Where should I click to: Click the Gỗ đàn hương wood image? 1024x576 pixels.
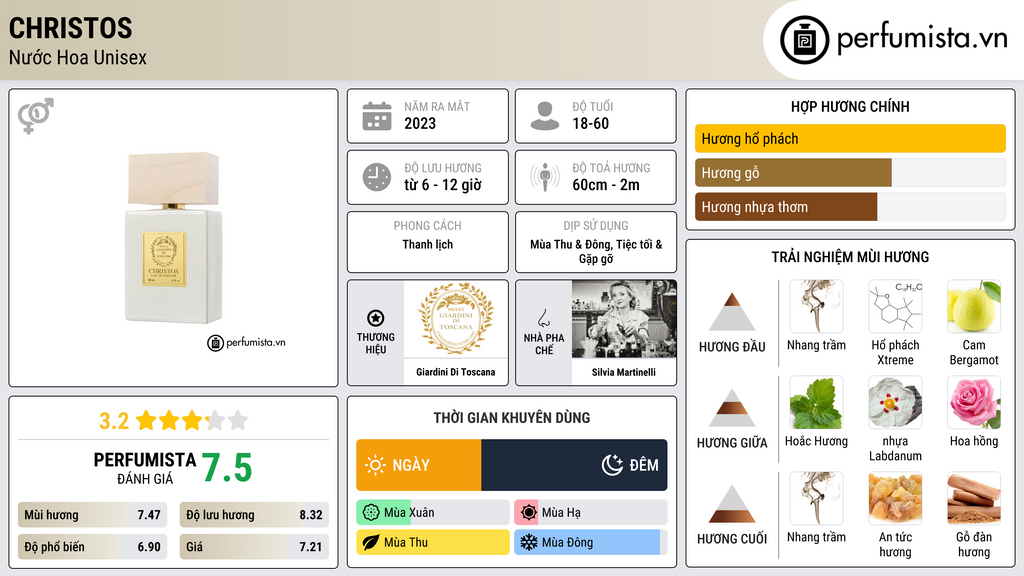coord(974,498)
